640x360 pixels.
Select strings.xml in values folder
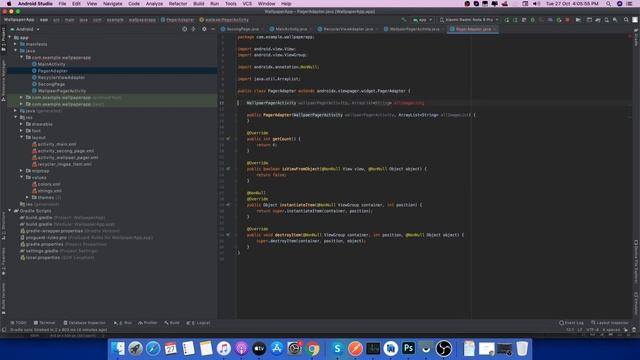click(49, 191)
